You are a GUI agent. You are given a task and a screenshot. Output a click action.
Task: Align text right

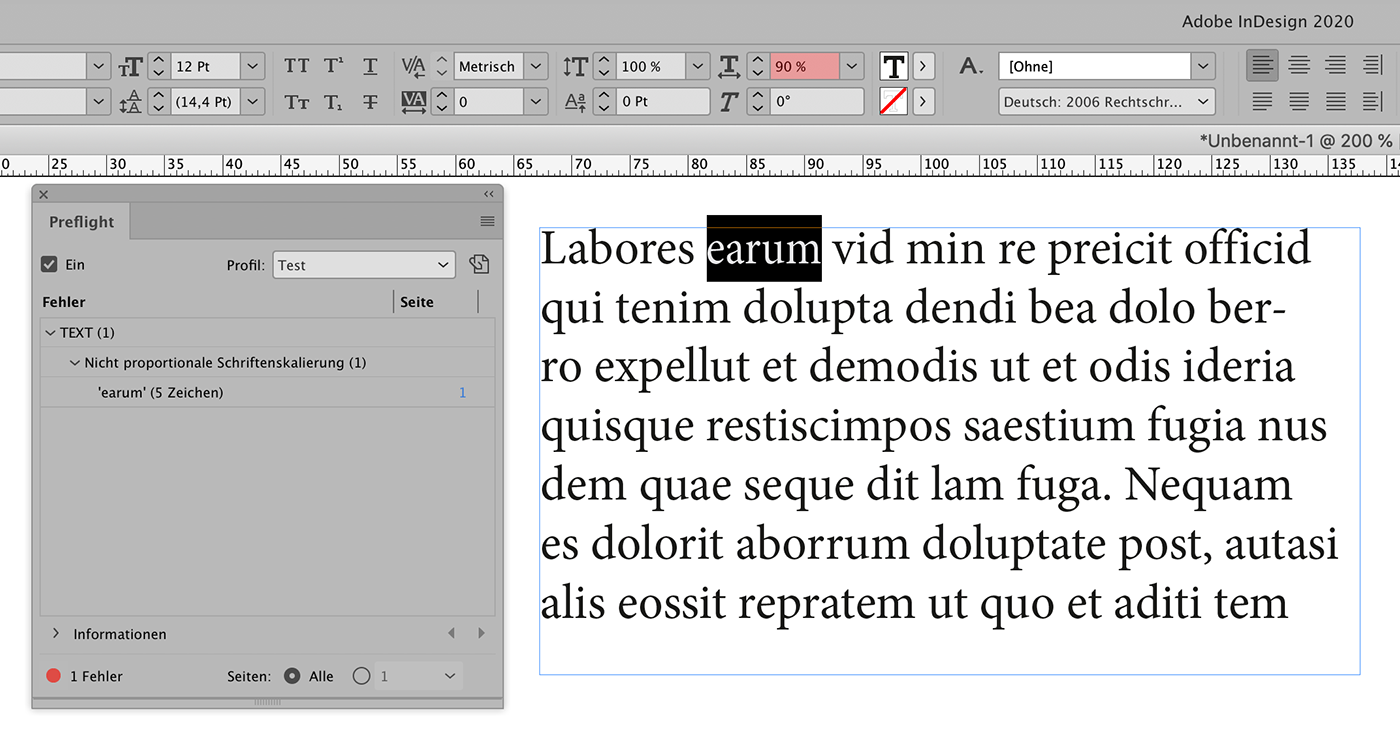1335,66
